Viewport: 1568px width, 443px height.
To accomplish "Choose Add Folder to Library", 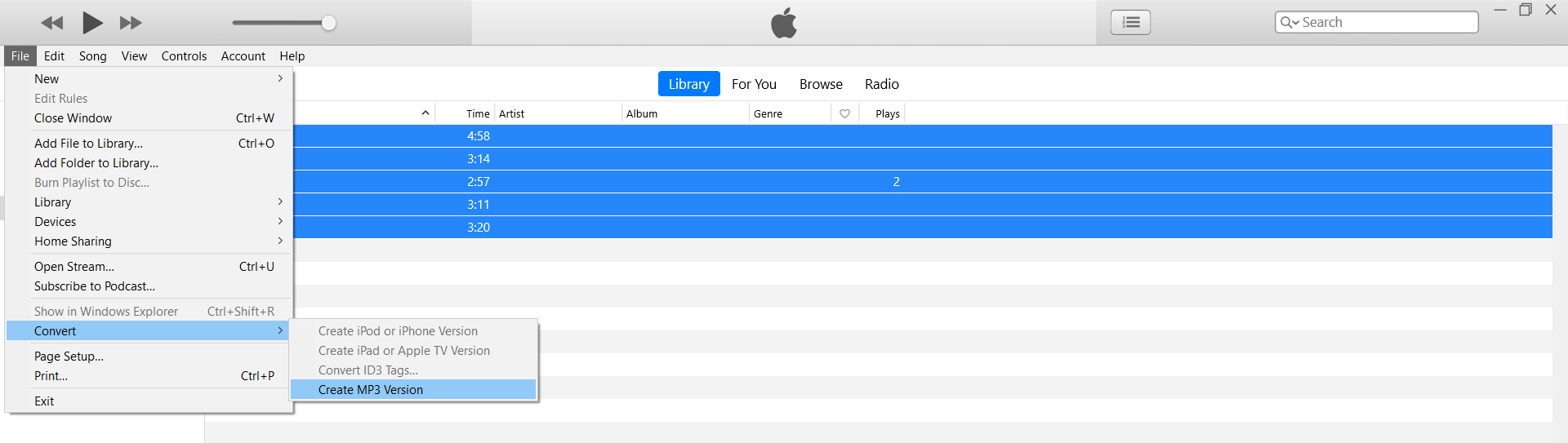I will [x=96, y=163].
